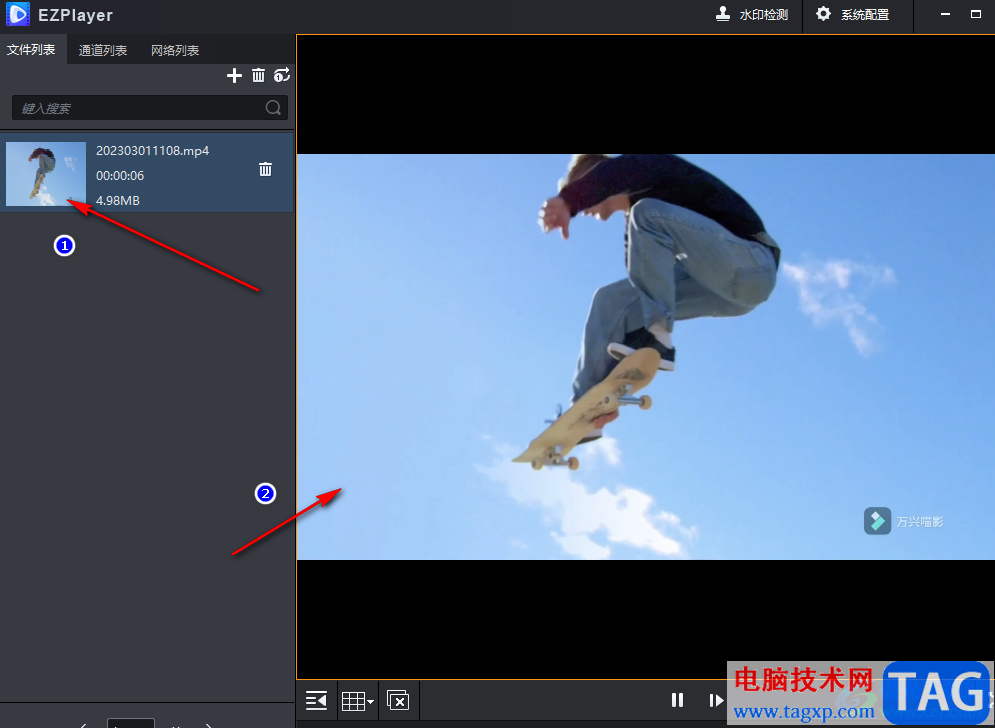Switch to the 网络列表 tab
The height and width of the screenshot is (728, 995).
click(175, 50)
